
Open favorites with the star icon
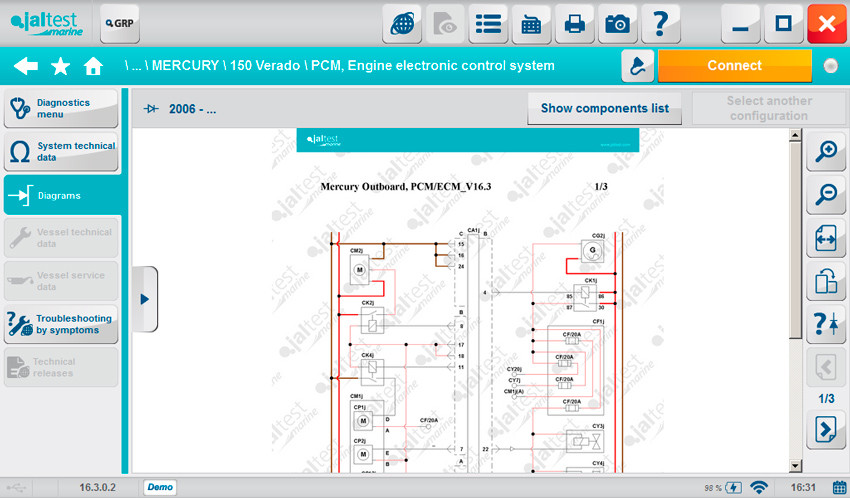tap(60, 66)
